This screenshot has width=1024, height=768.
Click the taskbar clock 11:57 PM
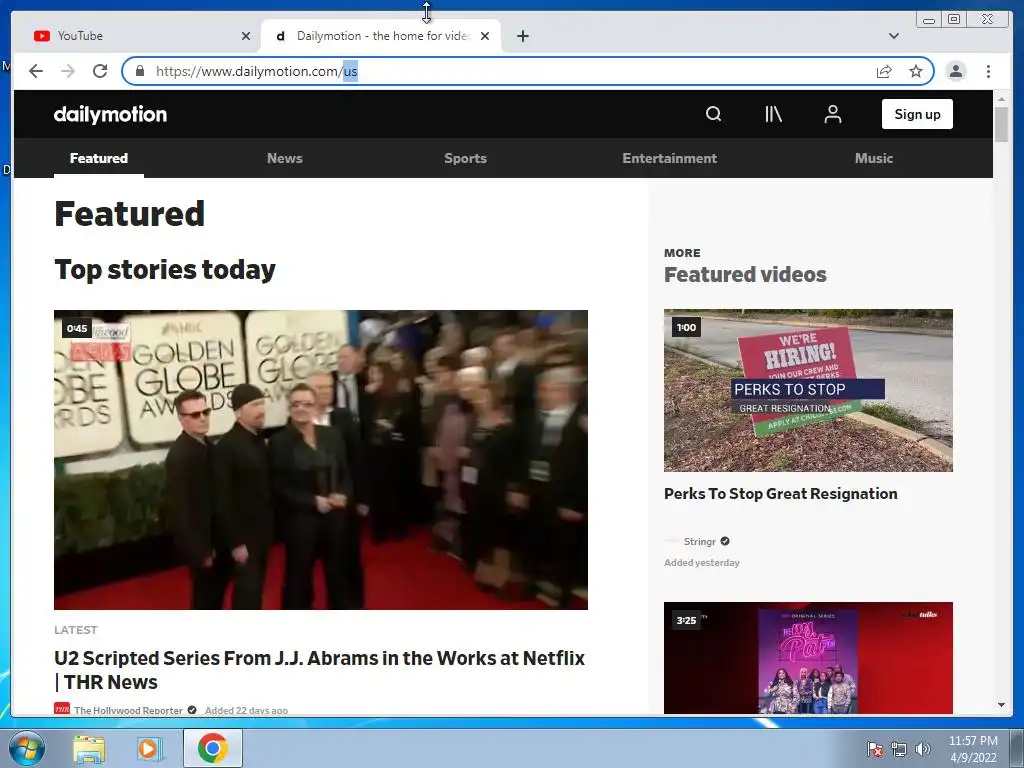[x=973, y=741]
